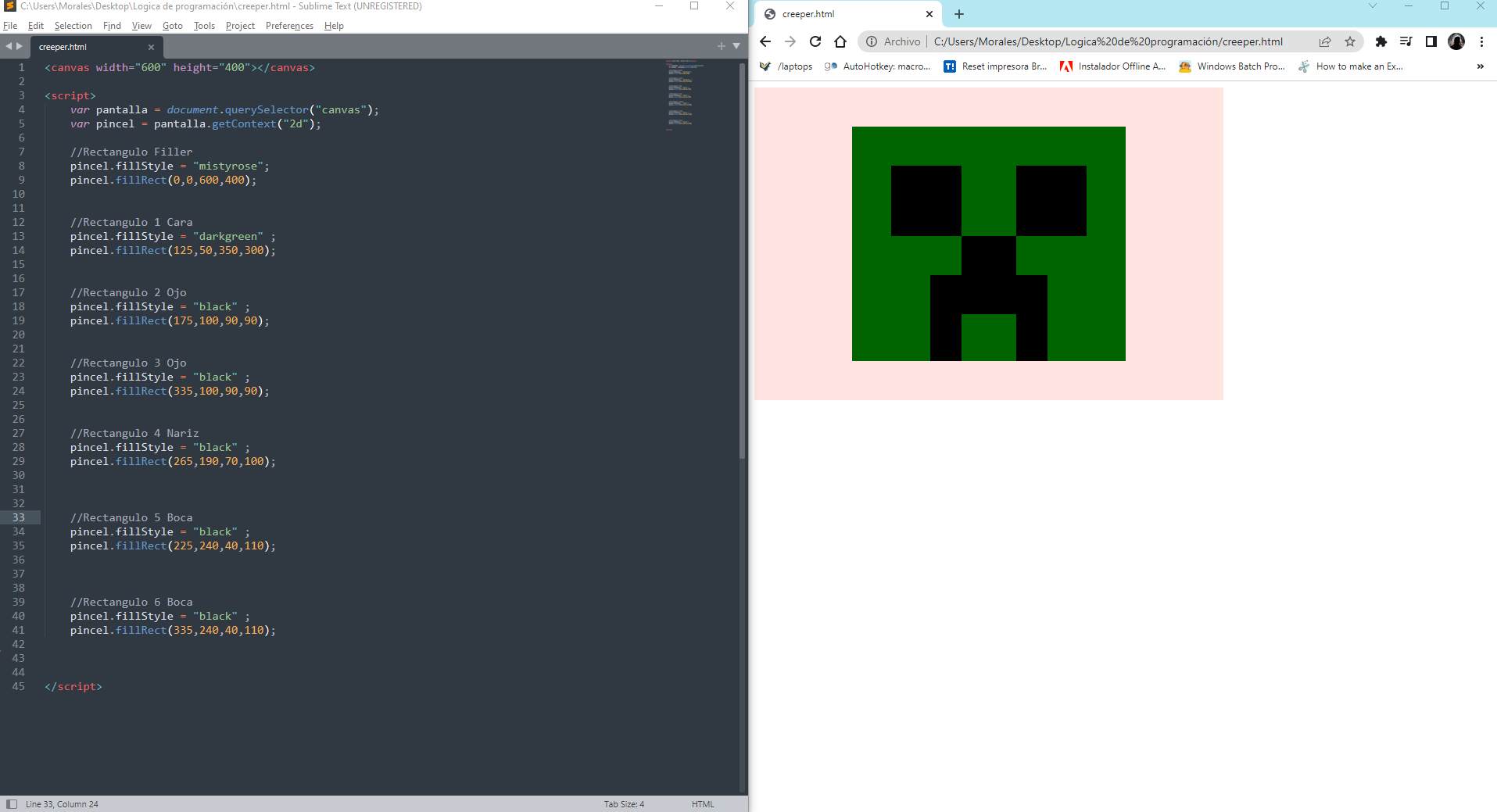Open the Find menu

pos(112,26)
